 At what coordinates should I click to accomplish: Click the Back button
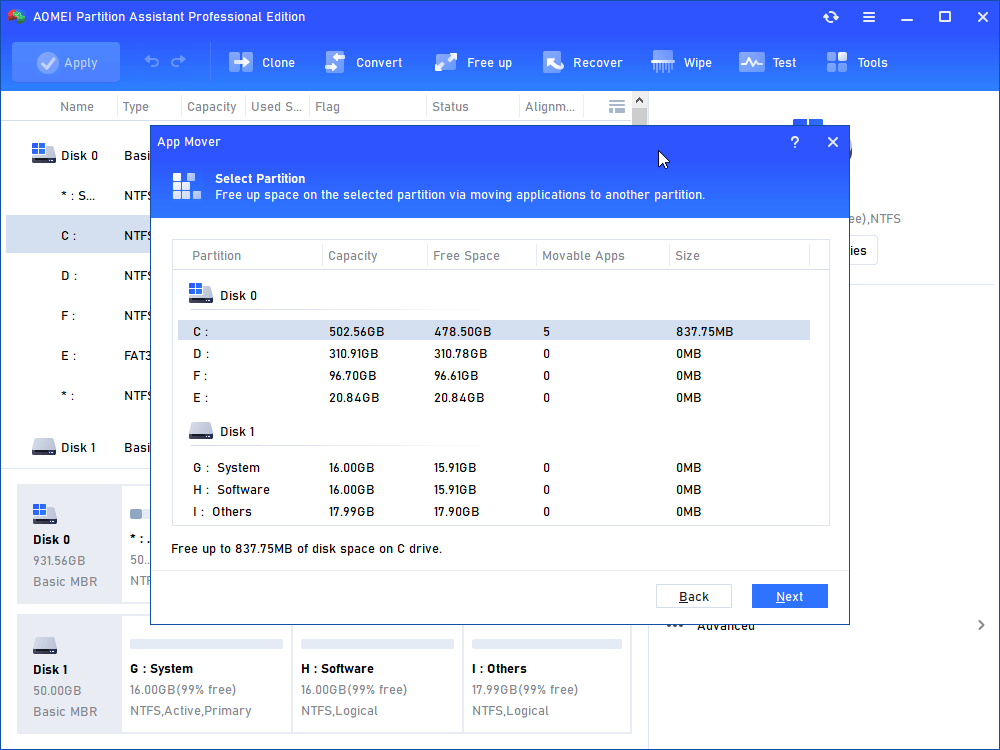point(694,596)
